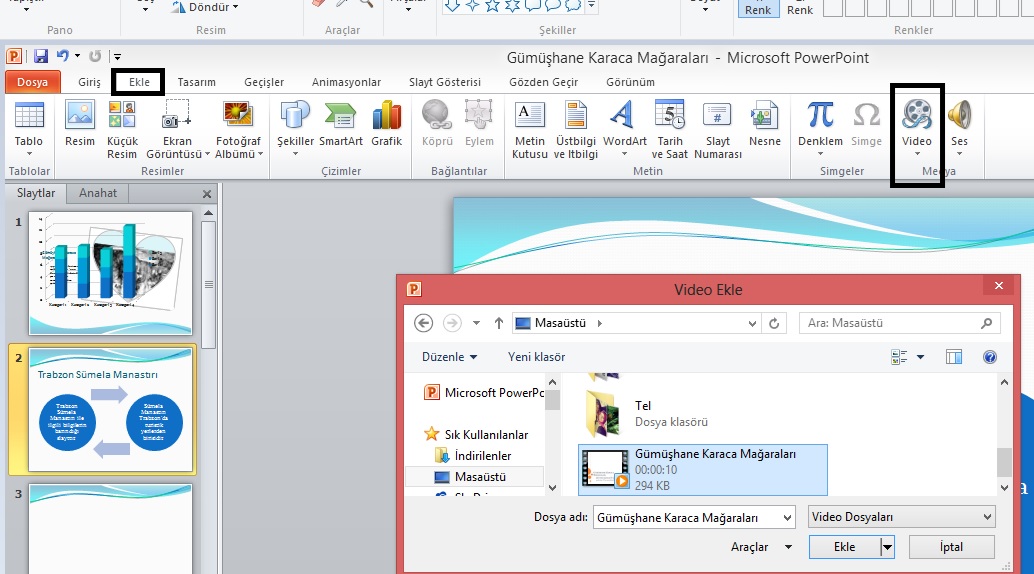Screen dimensions: 1034x574
Task: Insert a table with the Tablo icon
Action: (x=29, y=124)
